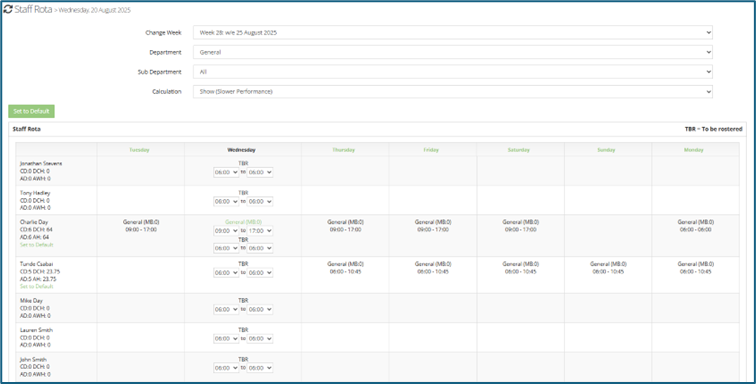This screenshot has height=384, width=756.
Task: Switch to the Sunday column header
Action: 607,150
